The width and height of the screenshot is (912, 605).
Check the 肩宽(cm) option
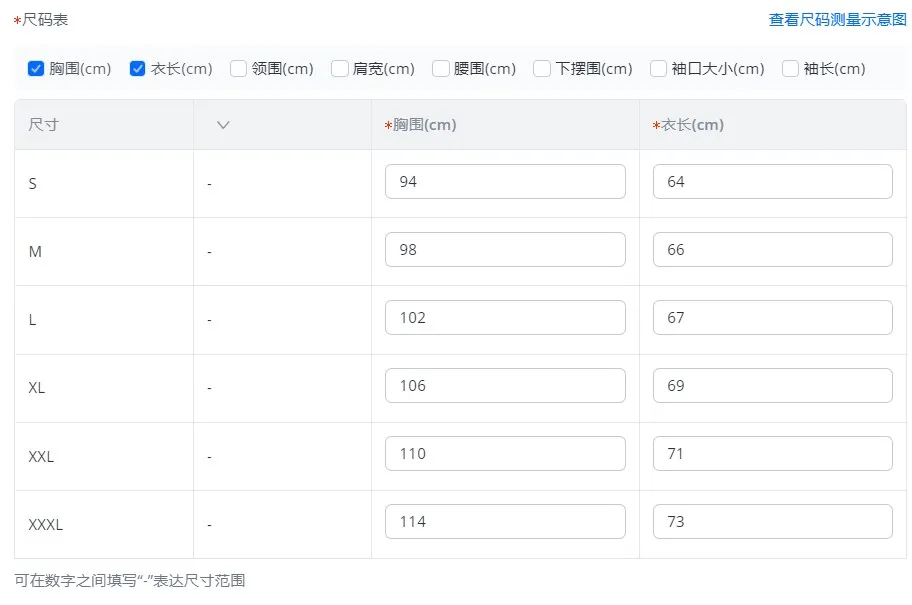[x=340, y=69]
